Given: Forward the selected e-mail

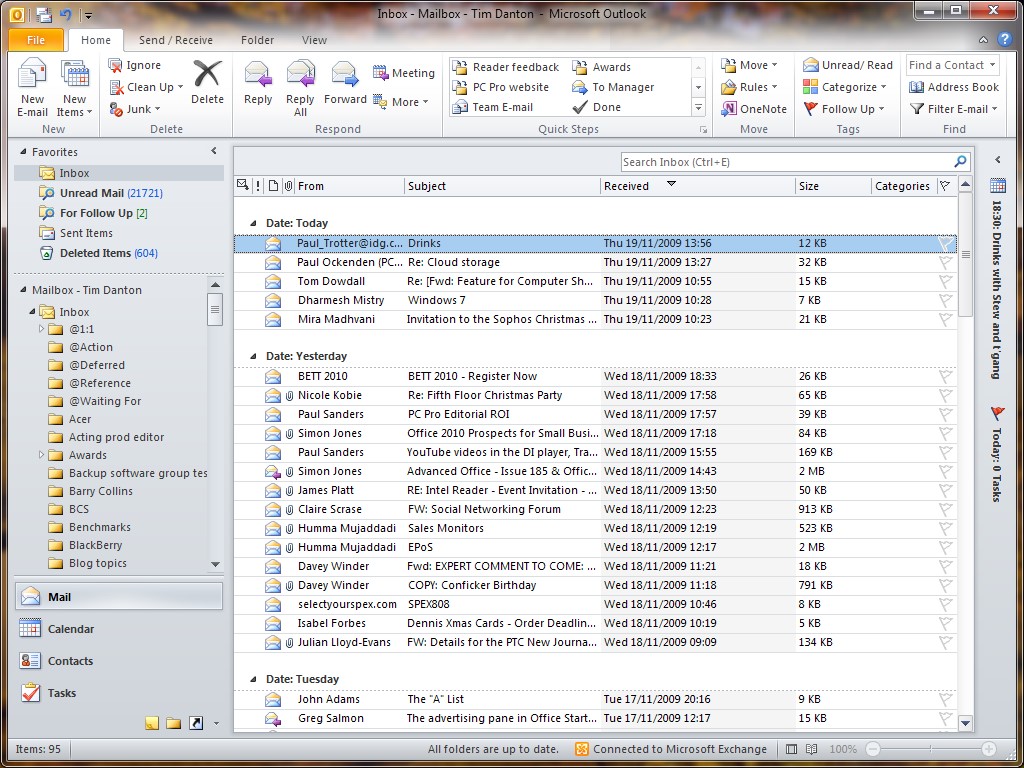Looking at the screenshot, I should click(345, 82).
